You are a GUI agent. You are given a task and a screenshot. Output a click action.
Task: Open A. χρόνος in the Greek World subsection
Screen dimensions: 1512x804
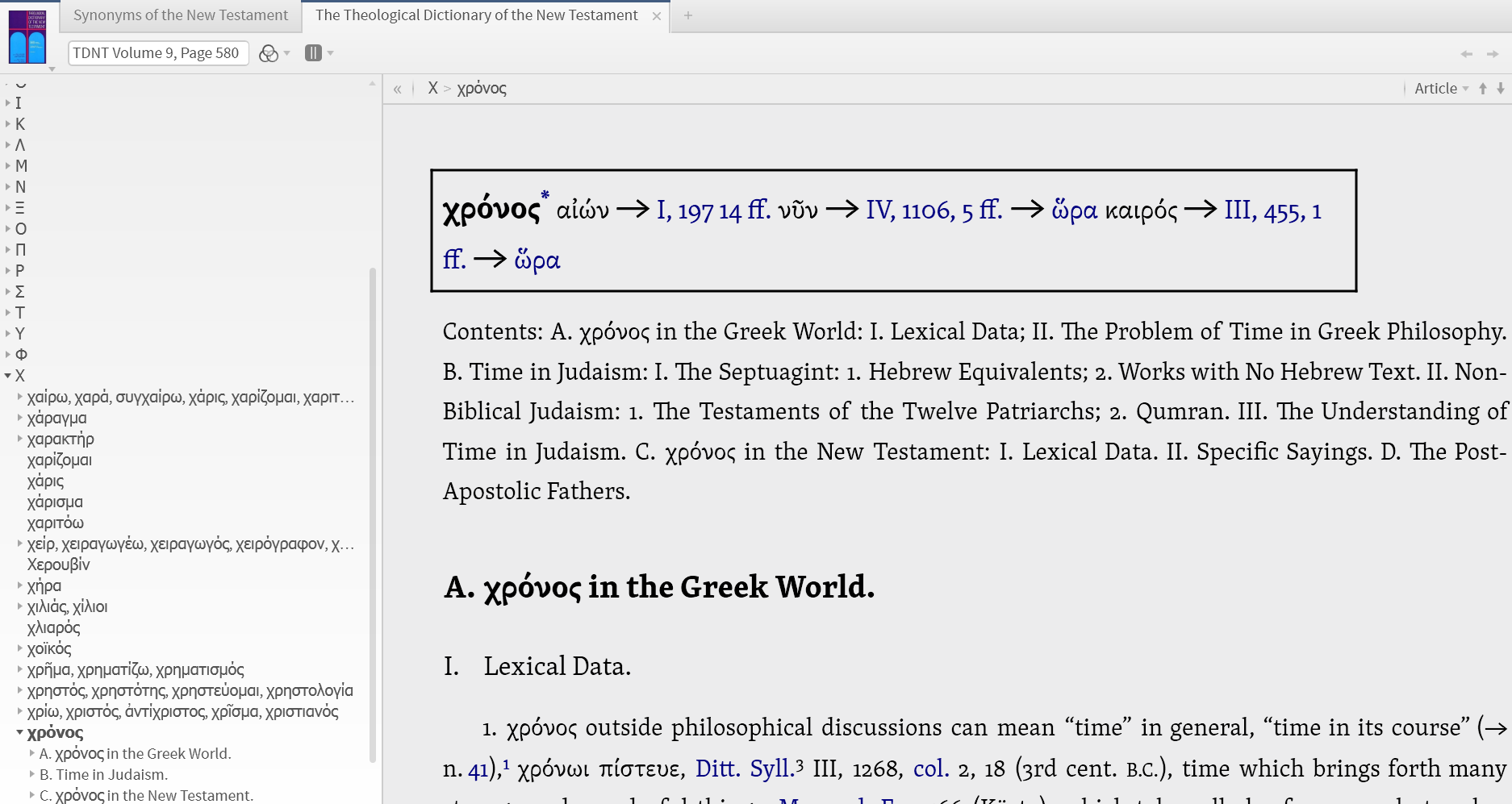(135, 753)
